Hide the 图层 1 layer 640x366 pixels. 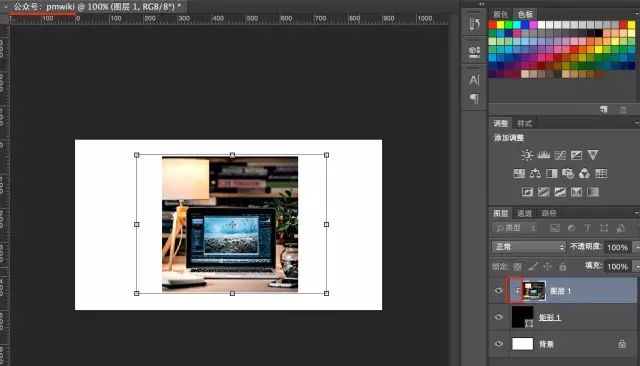click(498, 291)
